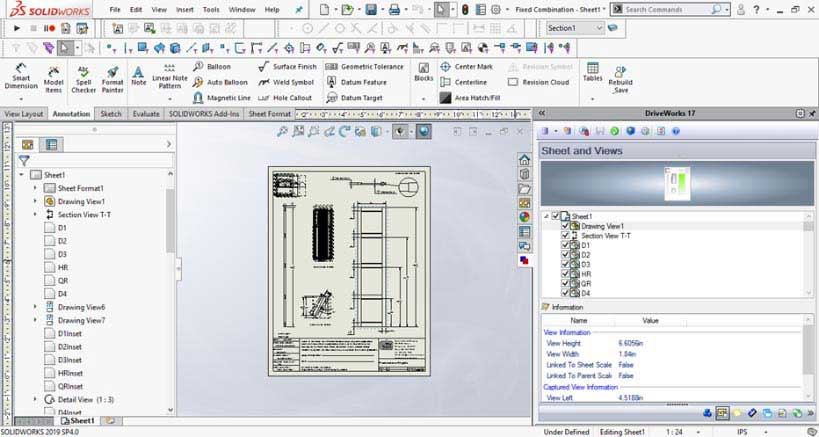Open the Insert menu

pyautogui.click(x=185, y=9)
